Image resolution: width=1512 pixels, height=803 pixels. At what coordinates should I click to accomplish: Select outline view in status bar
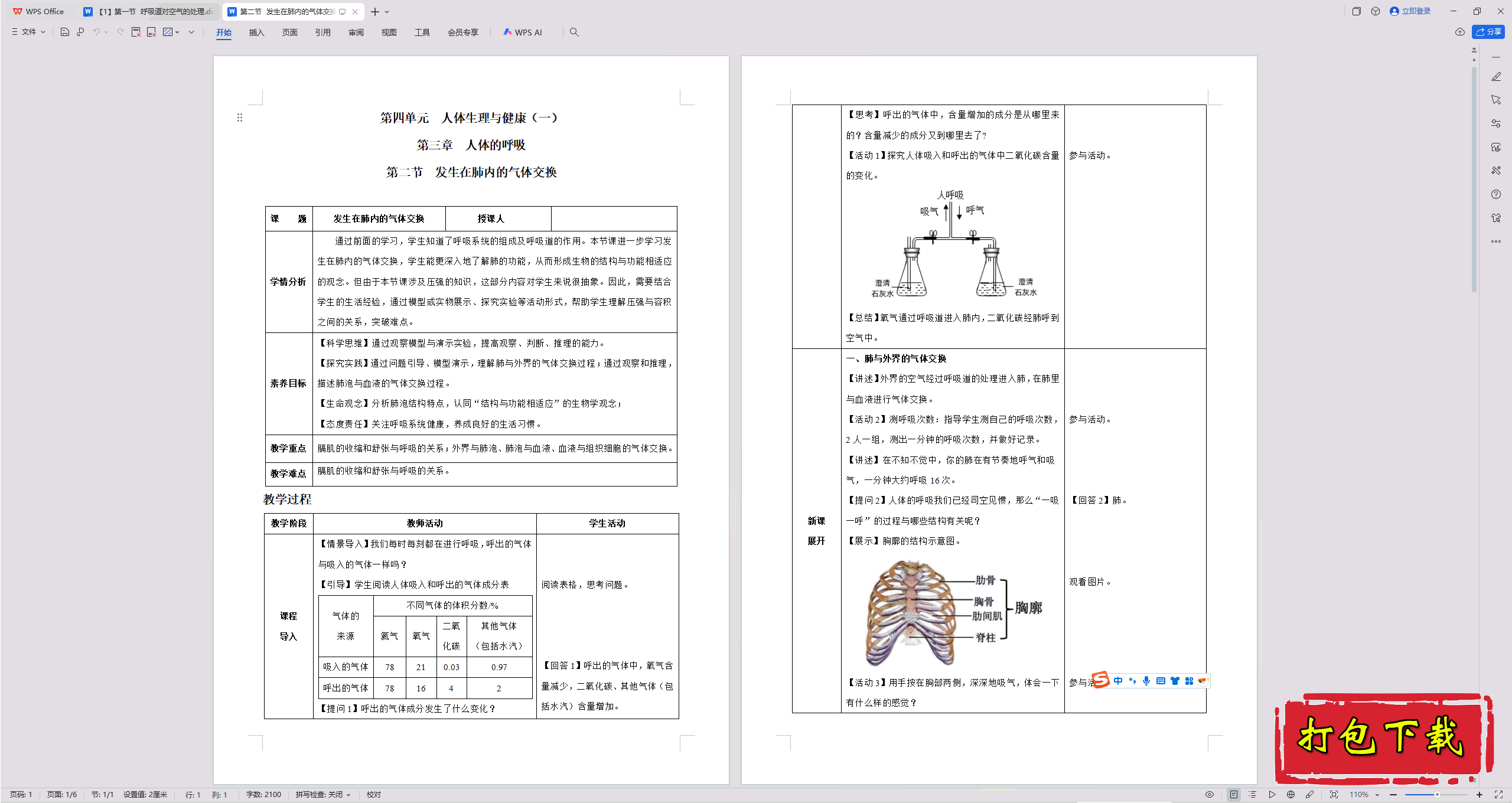pos(1252,795)
